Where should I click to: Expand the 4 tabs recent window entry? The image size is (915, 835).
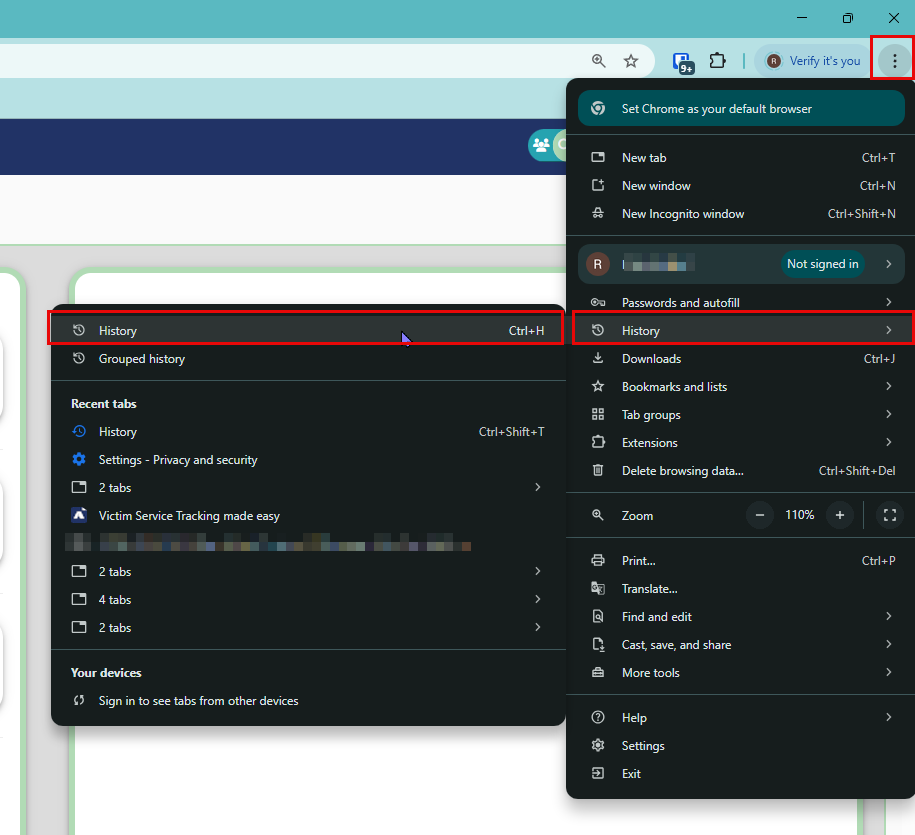point(308,599)
